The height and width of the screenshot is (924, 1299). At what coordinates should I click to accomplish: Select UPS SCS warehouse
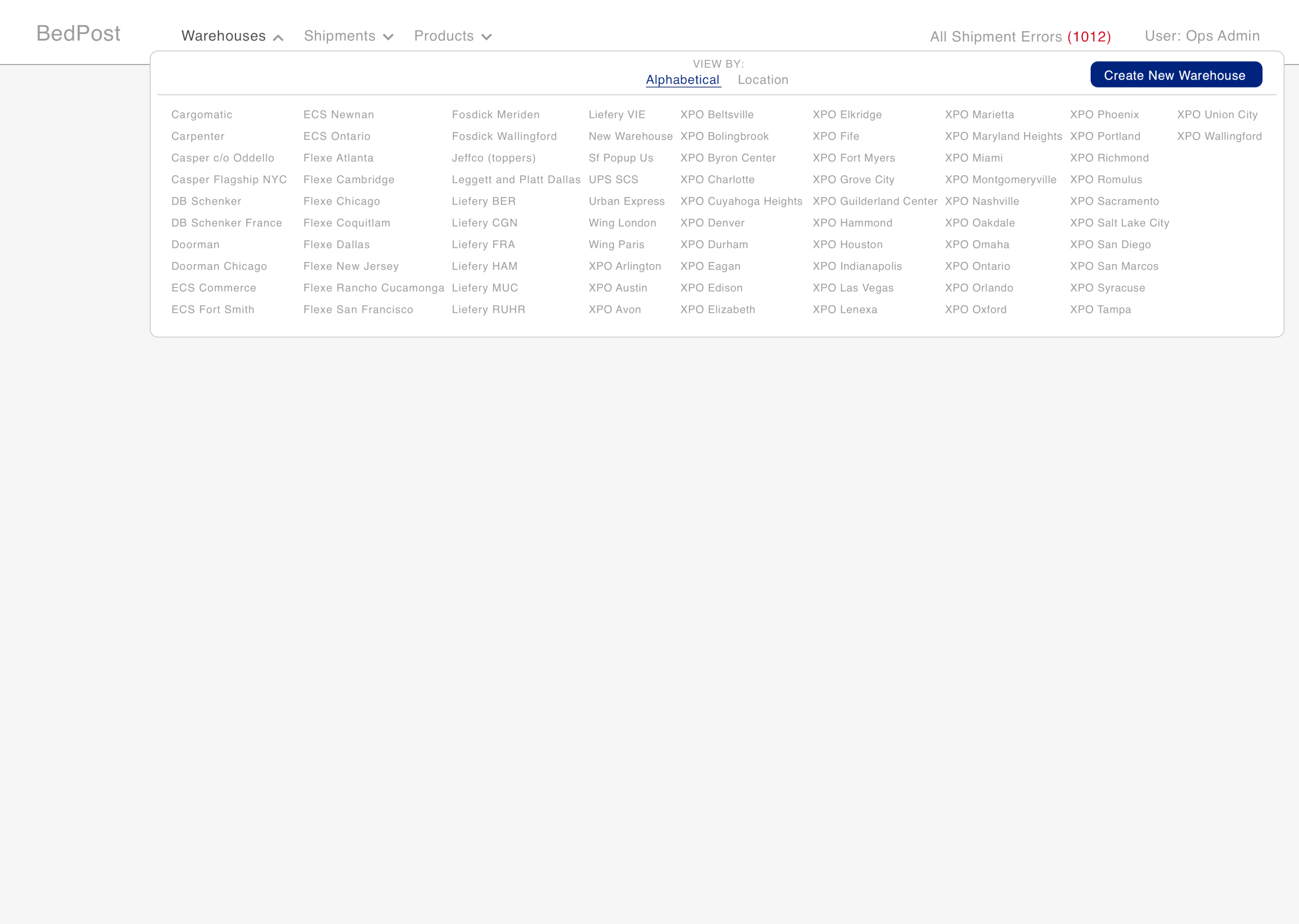pyautogui.click(x=613, y=179)
